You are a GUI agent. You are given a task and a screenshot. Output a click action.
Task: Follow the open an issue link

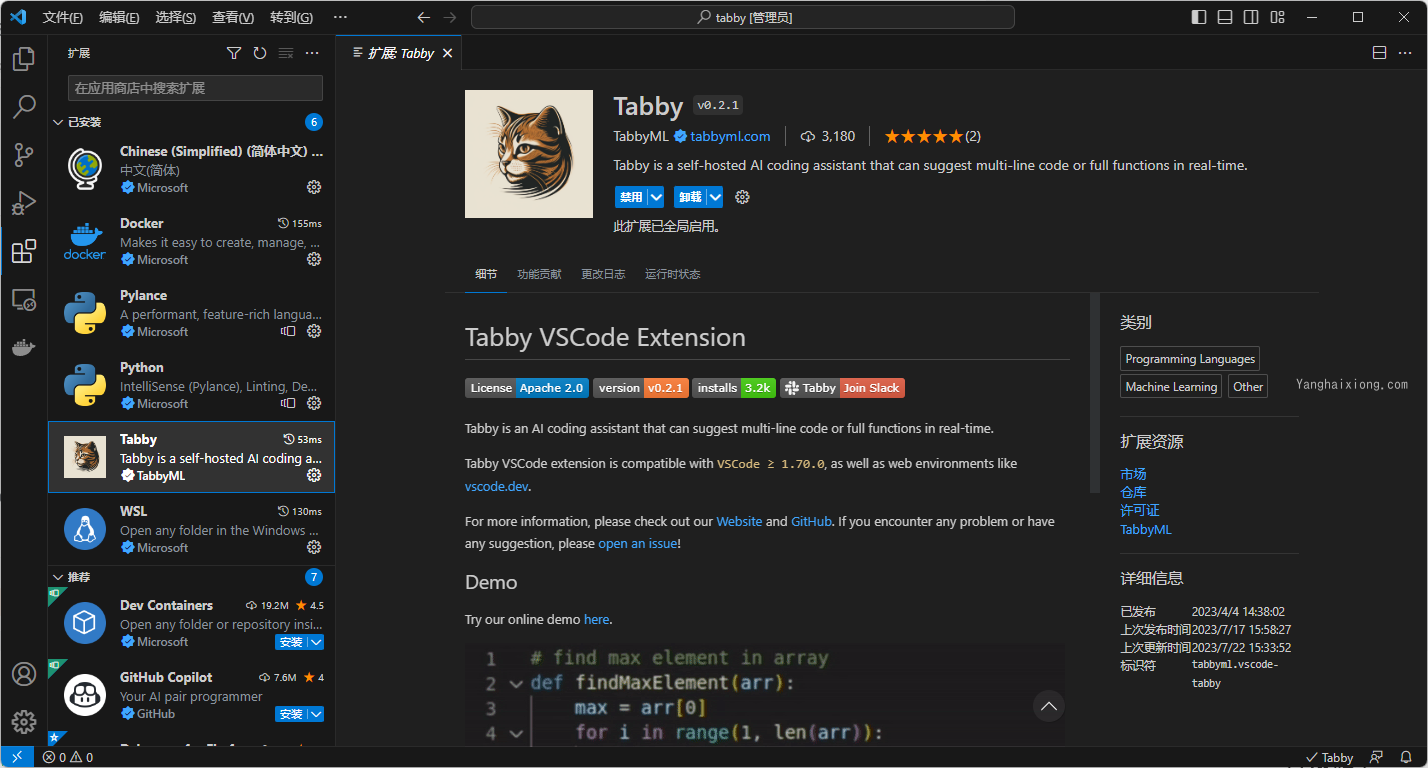click(638, 543)
